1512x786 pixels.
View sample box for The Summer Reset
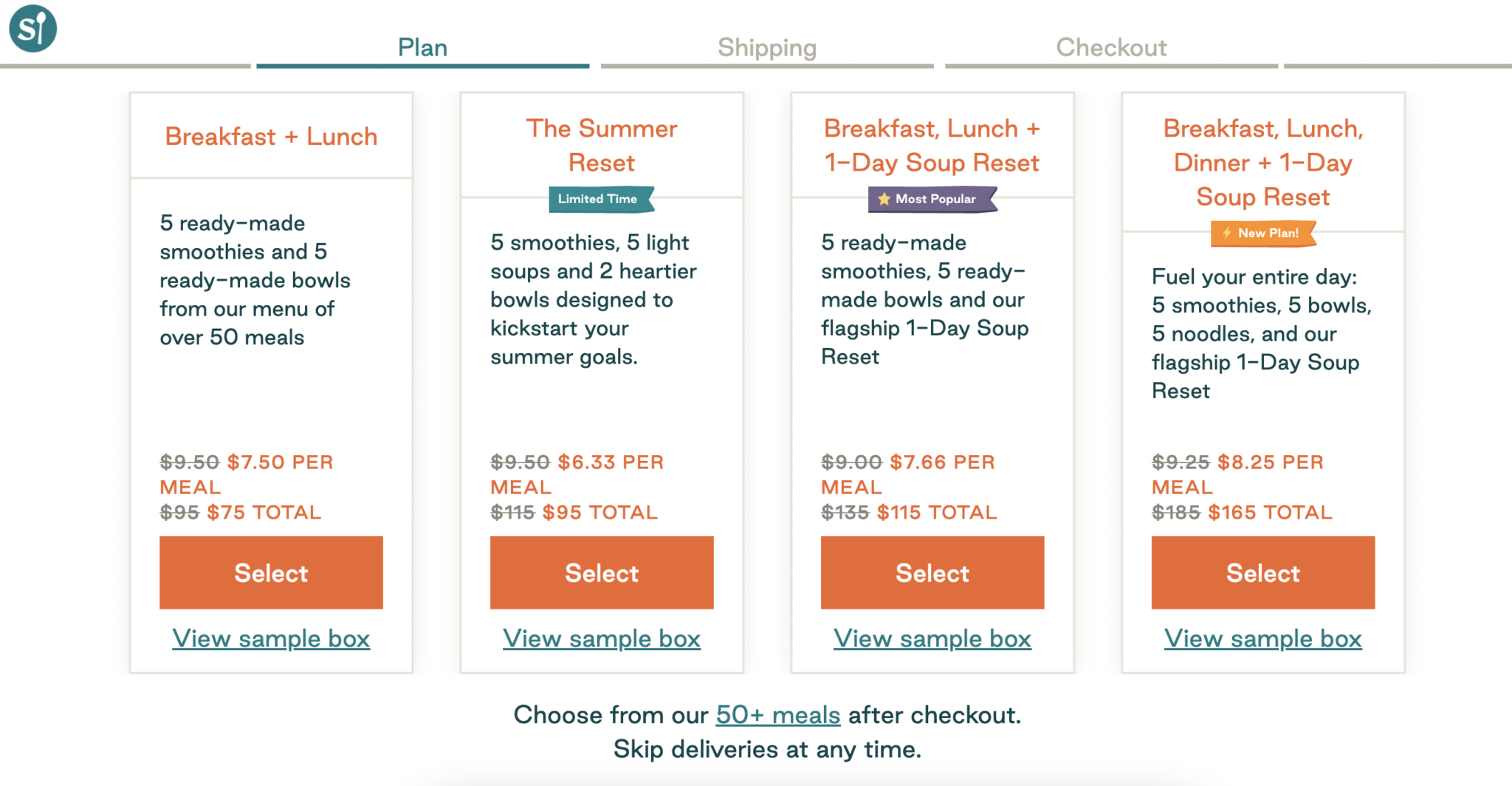(x=602, y=639)
